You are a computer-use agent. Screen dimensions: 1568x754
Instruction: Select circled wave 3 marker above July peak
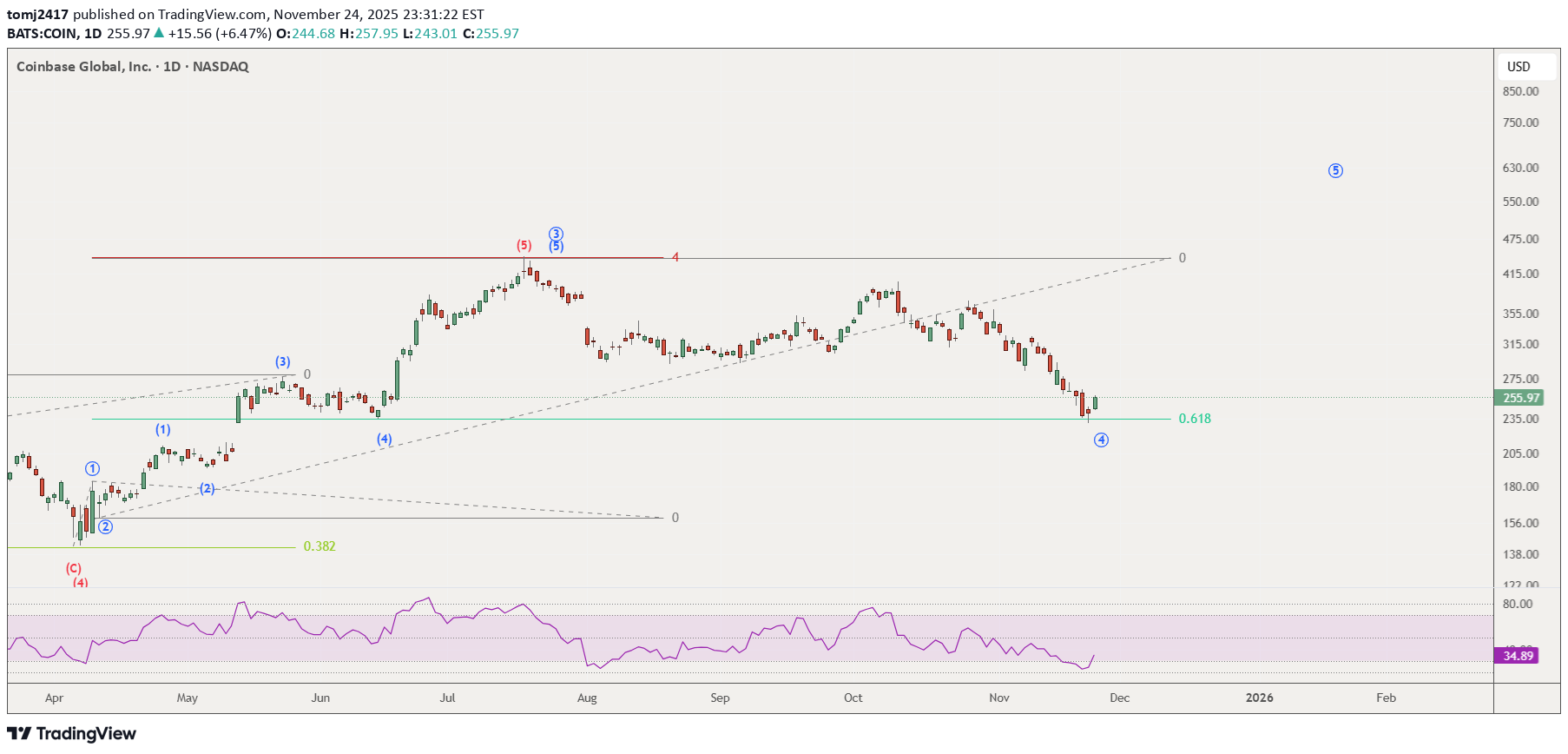(x=556, y=234)
